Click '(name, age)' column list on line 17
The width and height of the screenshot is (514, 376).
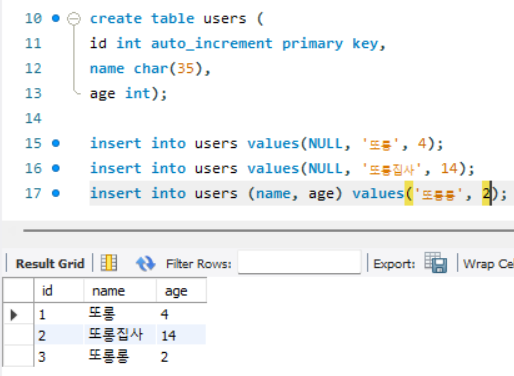[x=295, y=194]
